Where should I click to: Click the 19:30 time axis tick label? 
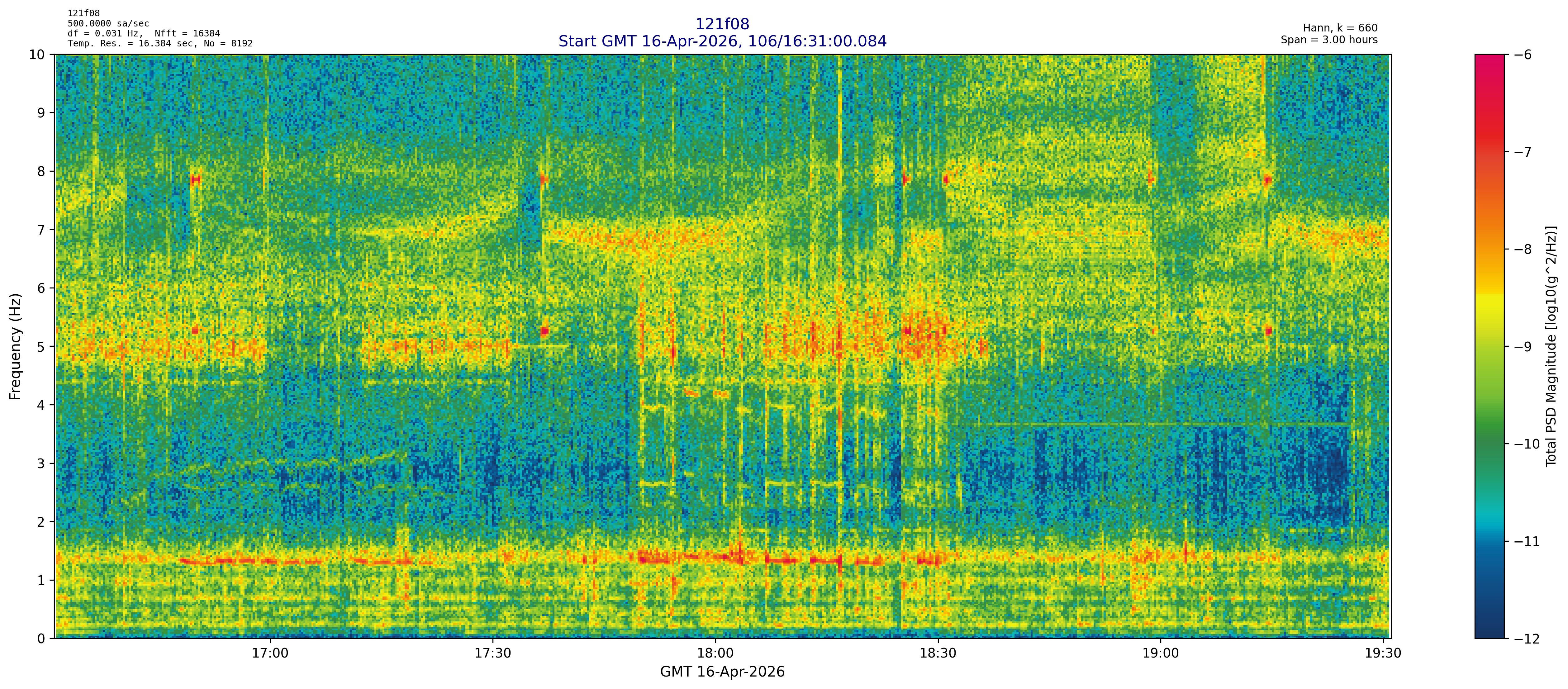1383,654
